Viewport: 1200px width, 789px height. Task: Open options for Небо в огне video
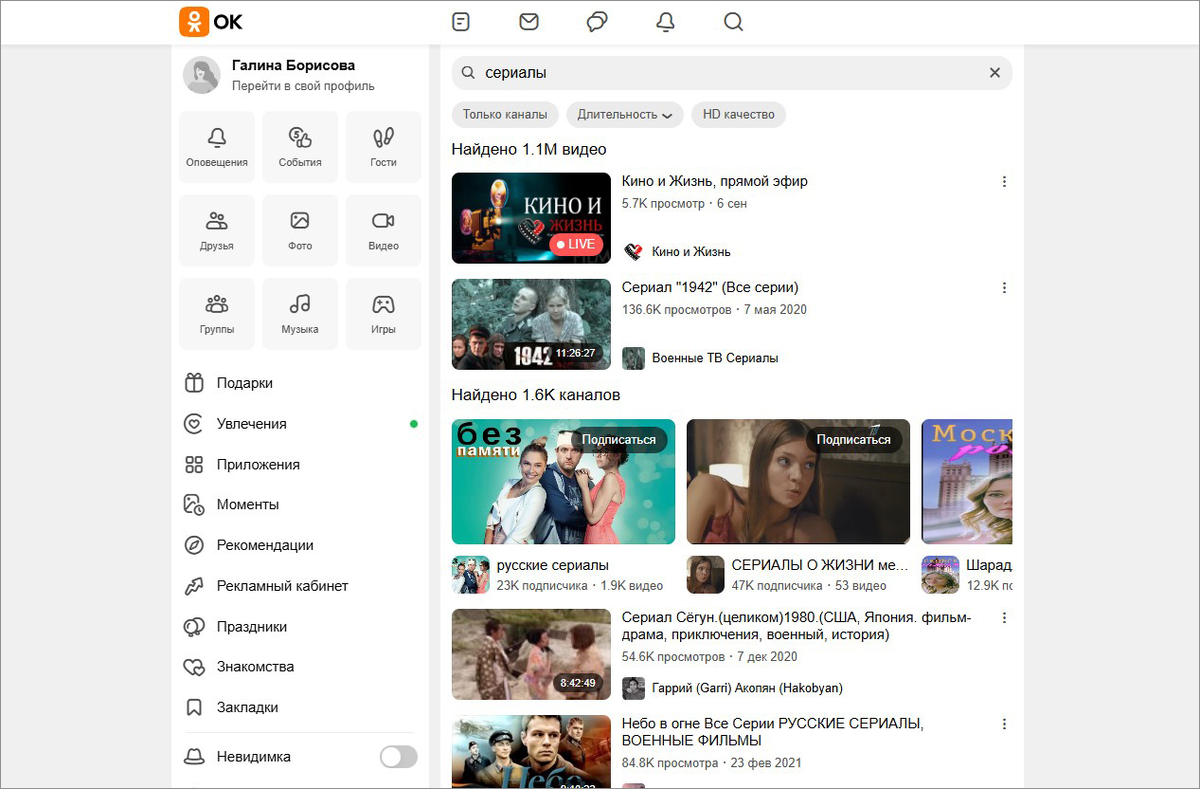point(1004,724)
